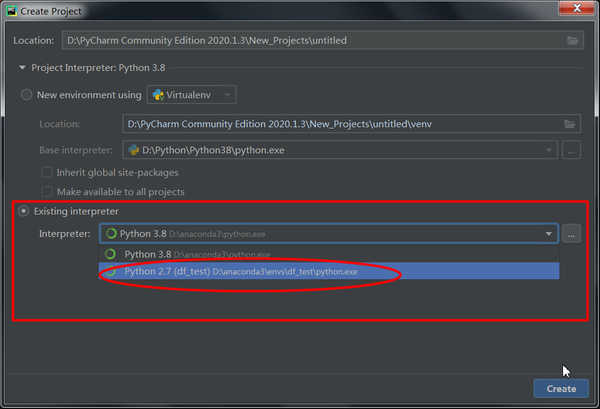Toggle the Interpreter combo box arrow
This screenshot has width=600, height=409.
(x=548, y=233)
